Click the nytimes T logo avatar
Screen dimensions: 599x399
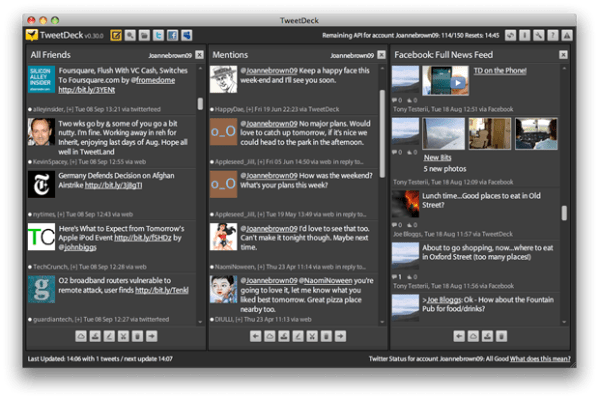(x=41, y=184)
